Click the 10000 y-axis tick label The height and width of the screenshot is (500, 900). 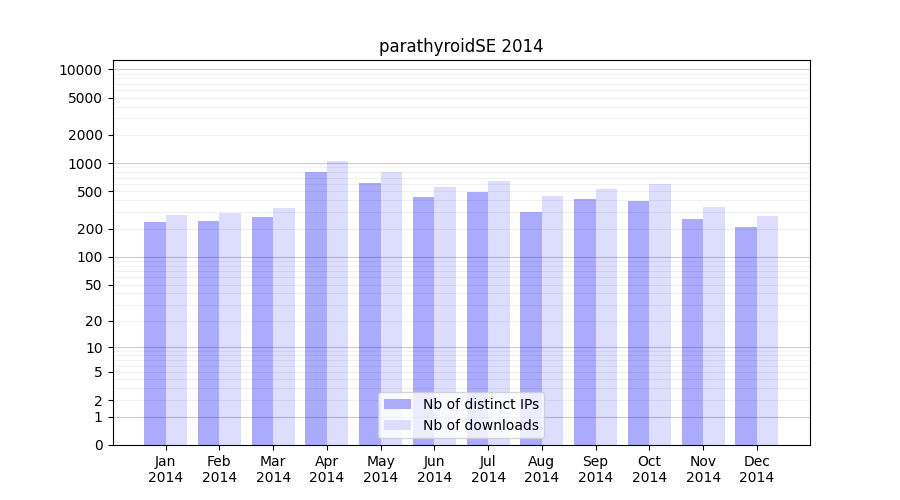click(x=80, y=70)
